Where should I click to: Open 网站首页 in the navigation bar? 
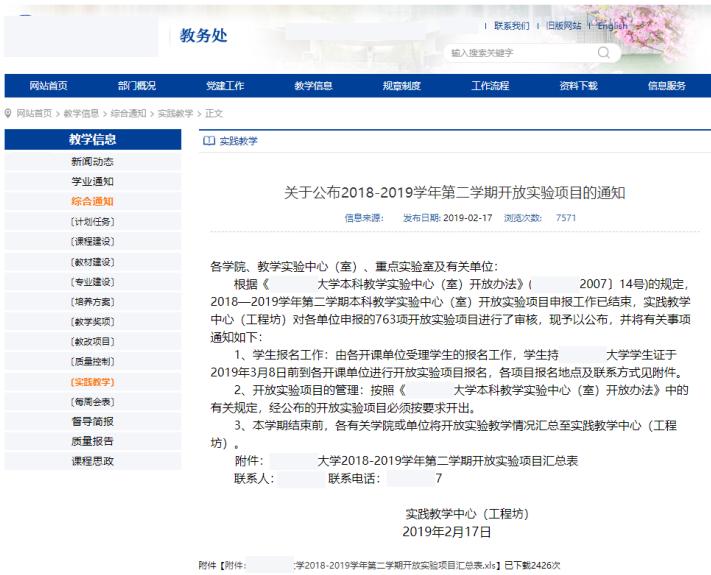tap(49, 86)
